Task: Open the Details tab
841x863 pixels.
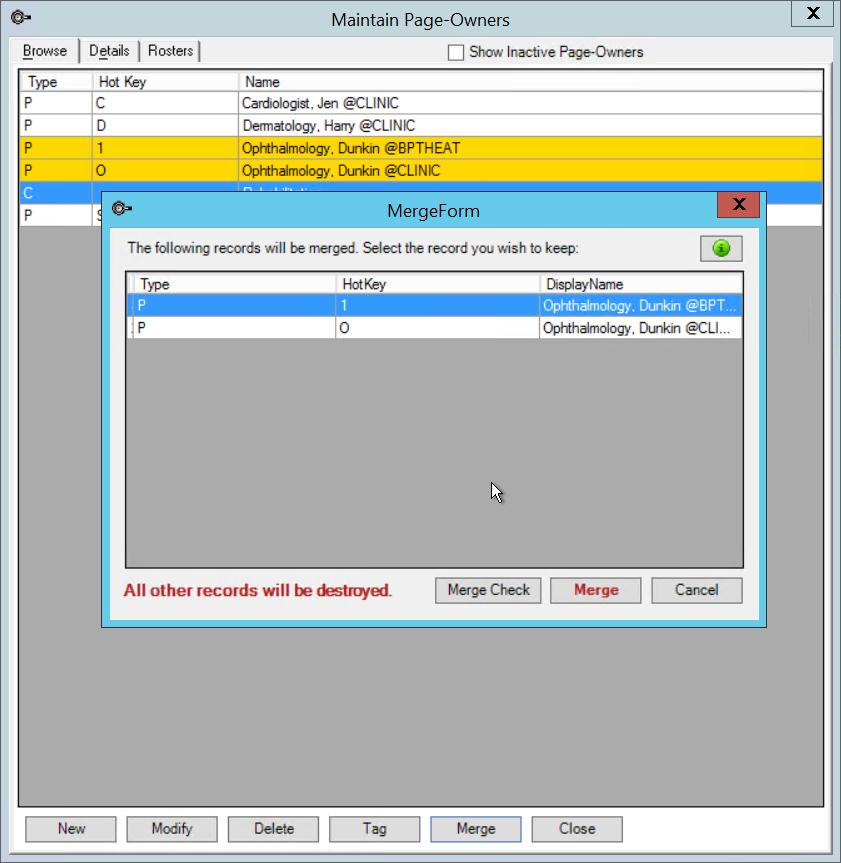Action: (109, 51)
